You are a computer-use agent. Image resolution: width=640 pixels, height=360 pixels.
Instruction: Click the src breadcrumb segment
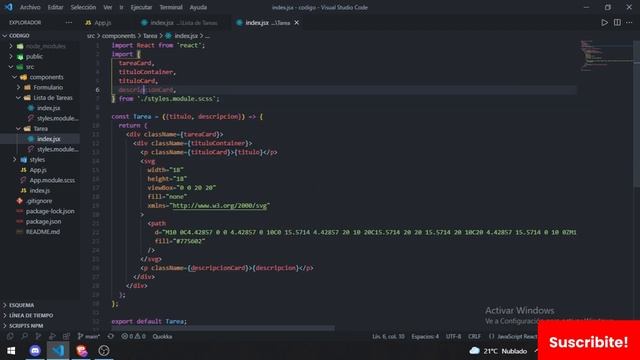pyautogui.click(x=91, y=36)
